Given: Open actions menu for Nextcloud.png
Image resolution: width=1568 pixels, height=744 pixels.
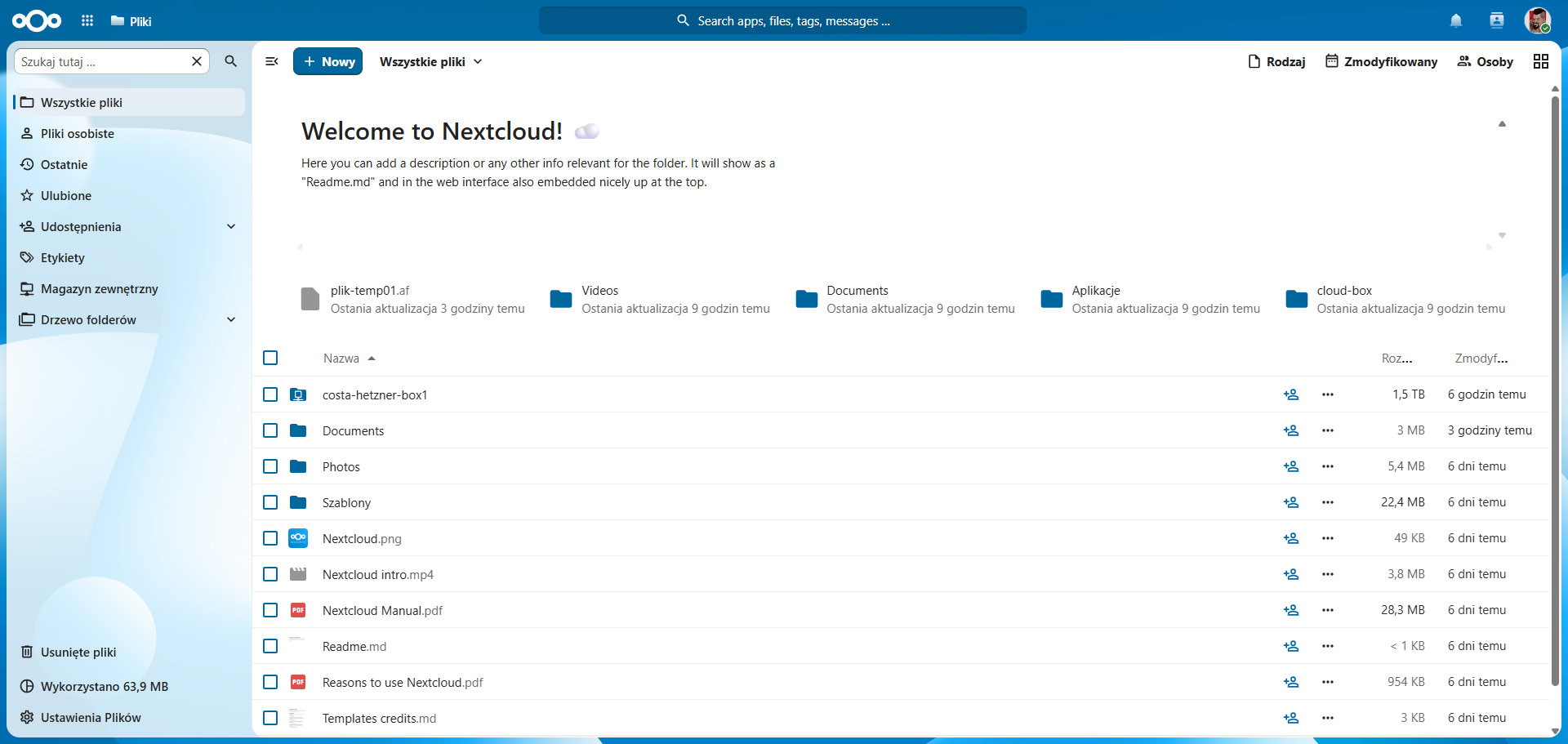Looking at the screenshot, I should coord(1328,538).
